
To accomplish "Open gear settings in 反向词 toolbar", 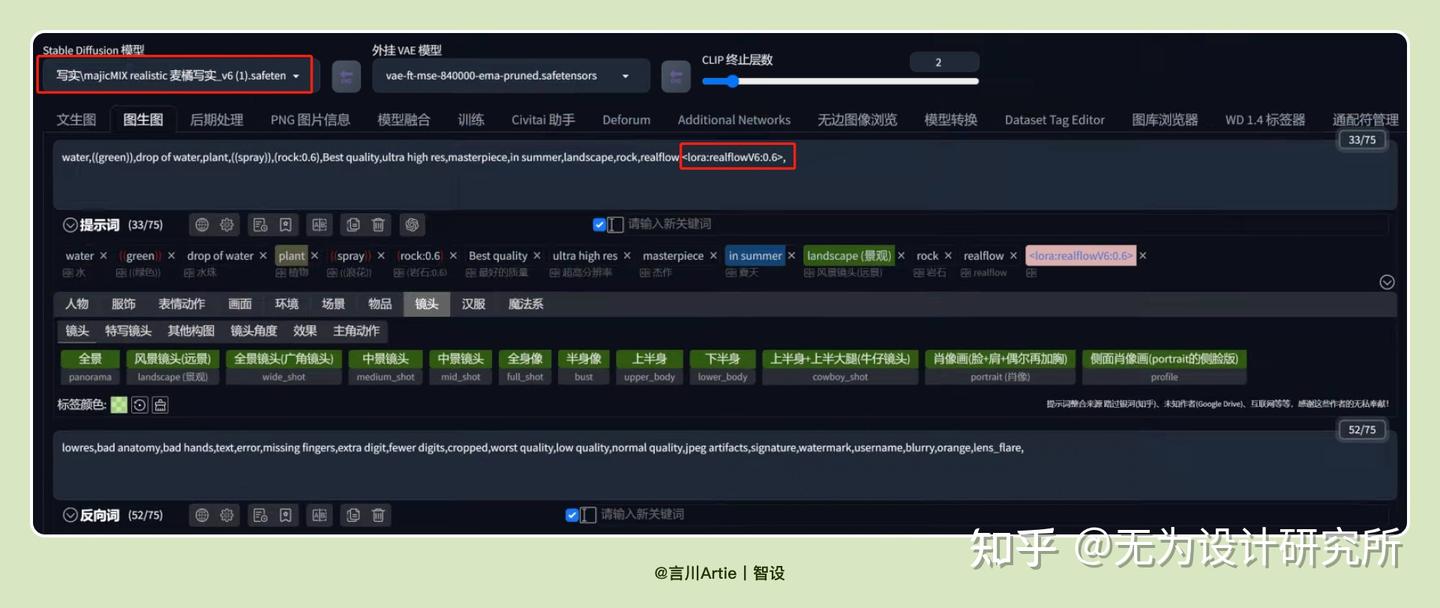I will pos(227,515).
